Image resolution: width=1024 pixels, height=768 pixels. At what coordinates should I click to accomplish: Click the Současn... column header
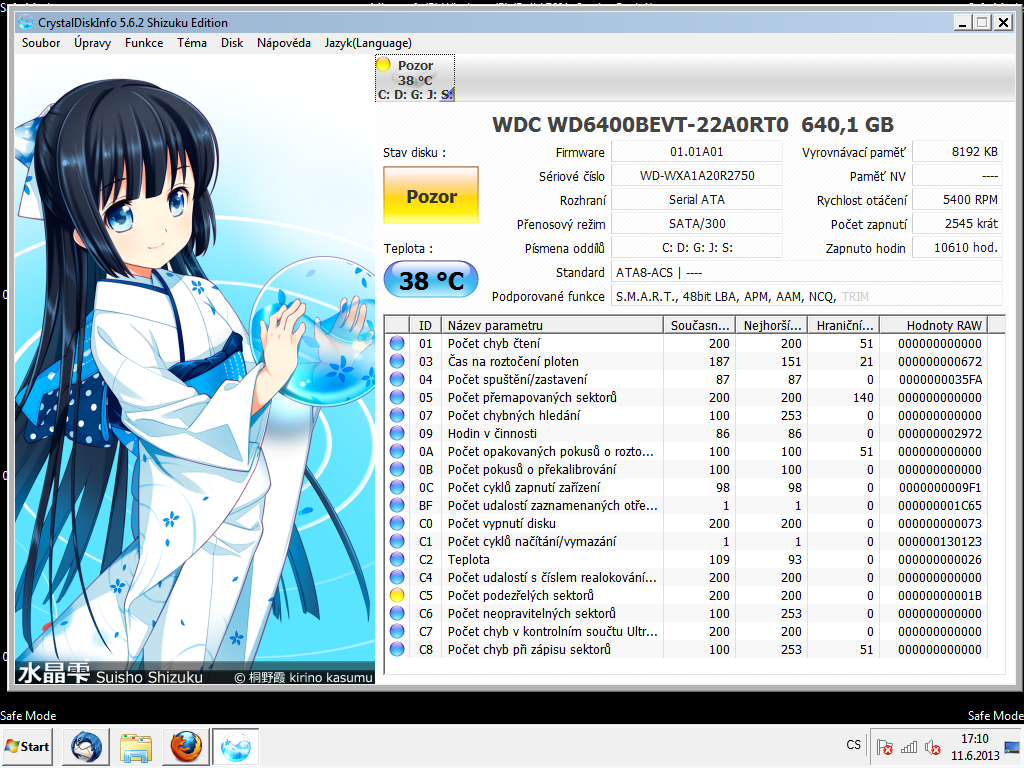(699, 325)
